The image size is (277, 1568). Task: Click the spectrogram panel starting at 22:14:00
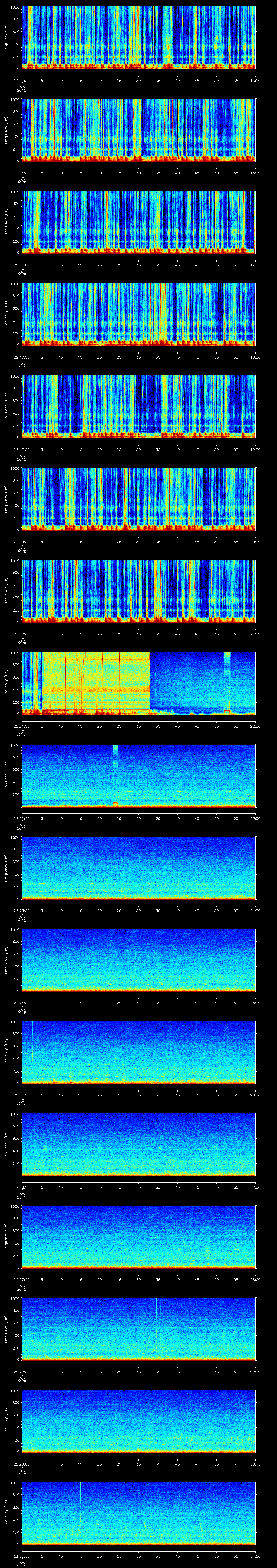point(139,38)
